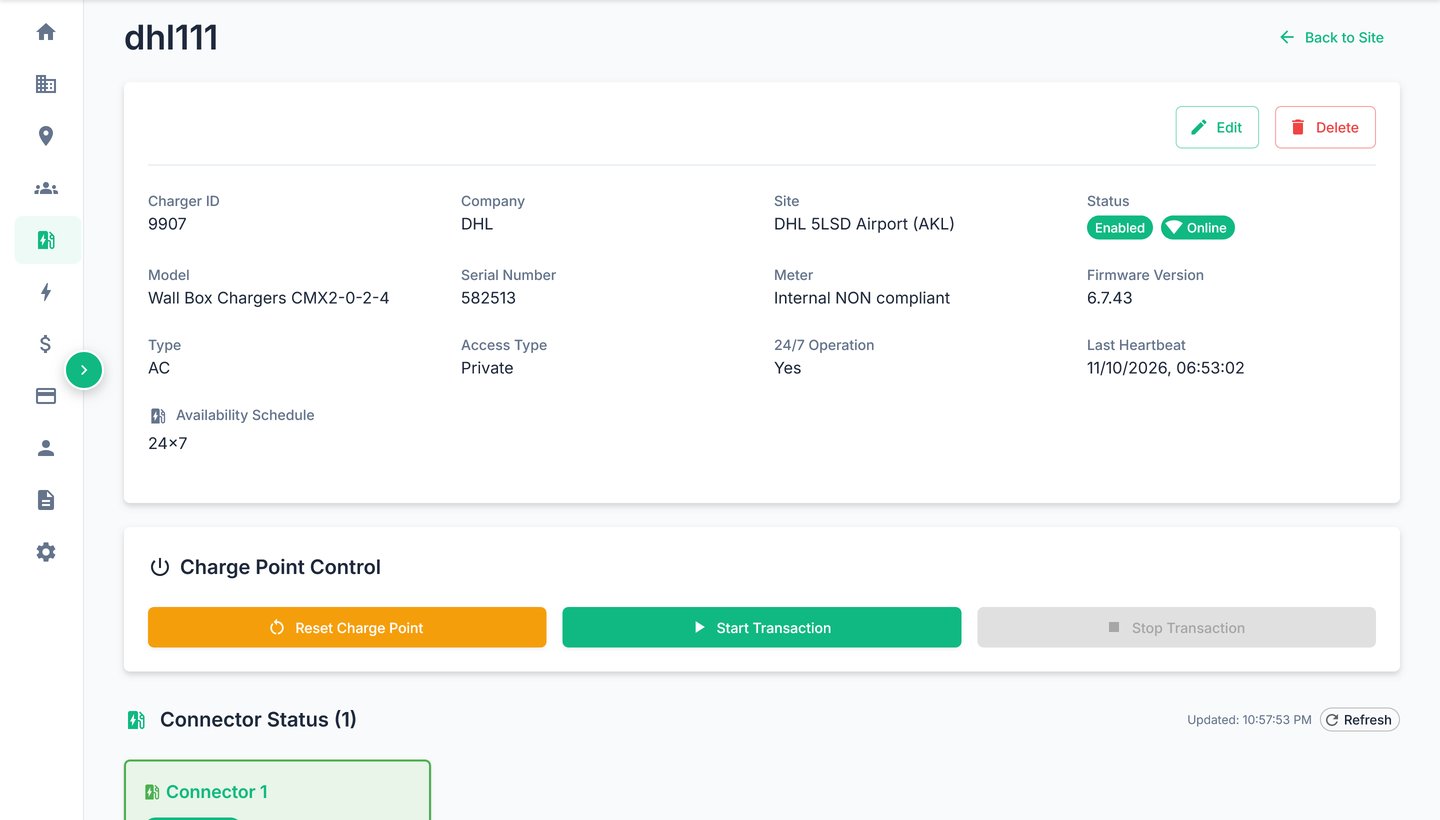Click the charger icon inside Connector 1 card
Image resolution: width=1440 pixels, height=820 pixels.
(x=152, y=792)
